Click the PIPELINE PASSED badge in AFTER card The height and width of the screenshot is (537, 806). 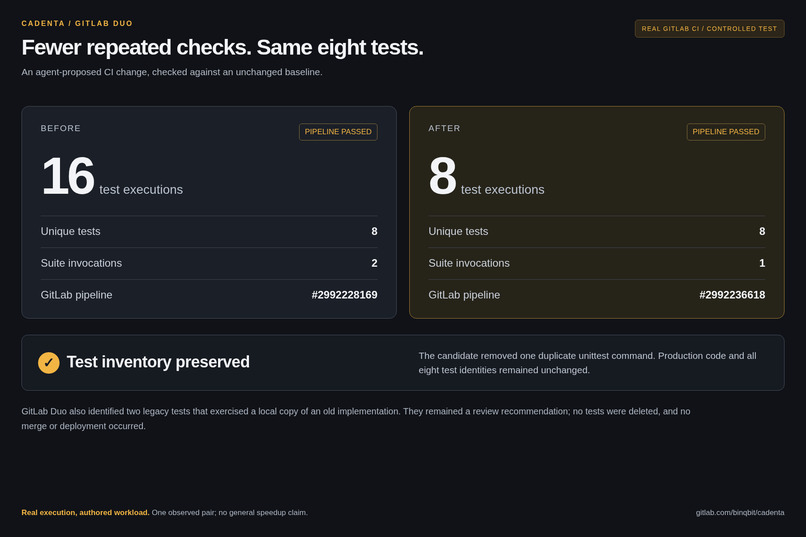(726, 132)
